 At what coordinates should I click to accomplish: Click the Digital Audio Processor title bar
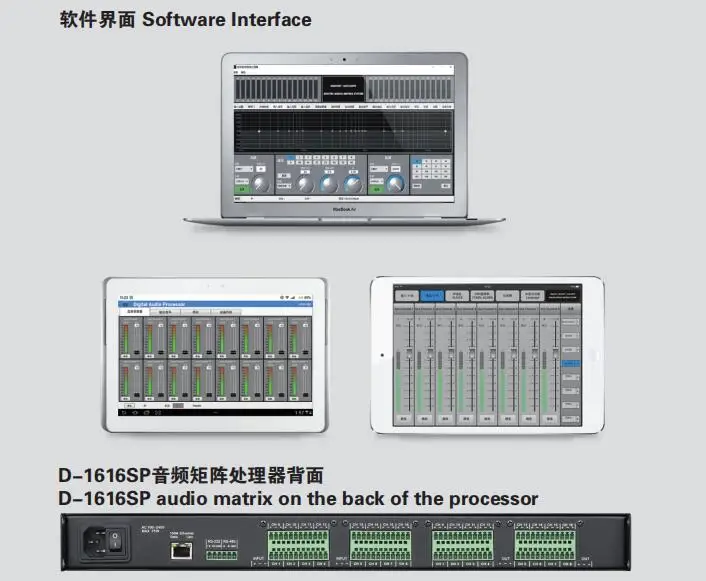pos(215,304)
